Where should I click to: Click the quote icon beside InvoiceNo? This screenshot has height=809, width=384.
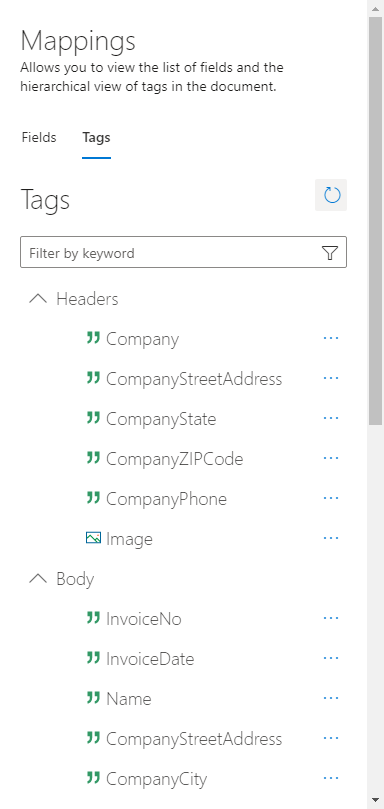tap(93, 618)
